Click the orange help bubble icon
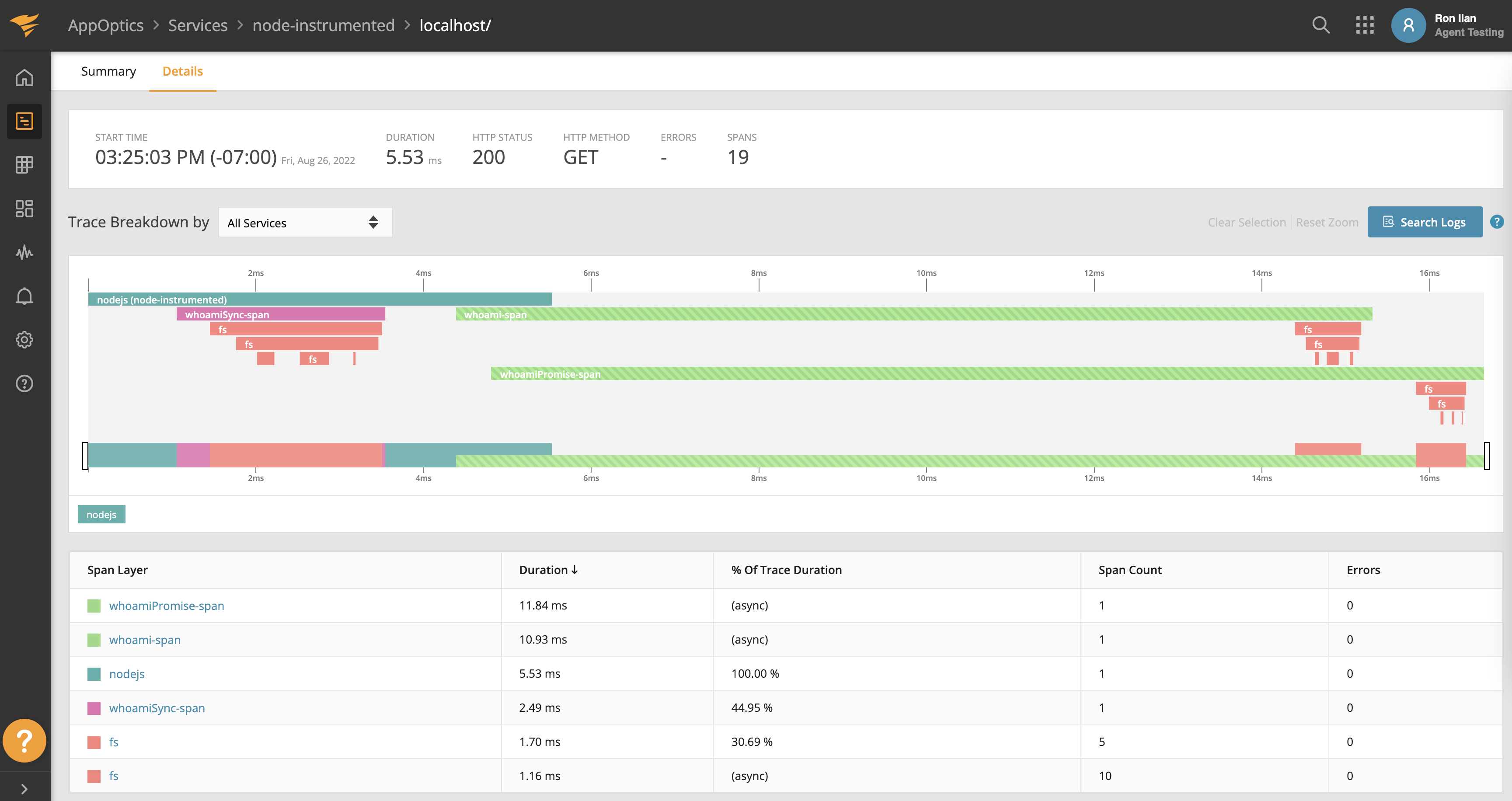Image resolution: width=1512 pixels, height=801 pixels. tap(24, 741)
